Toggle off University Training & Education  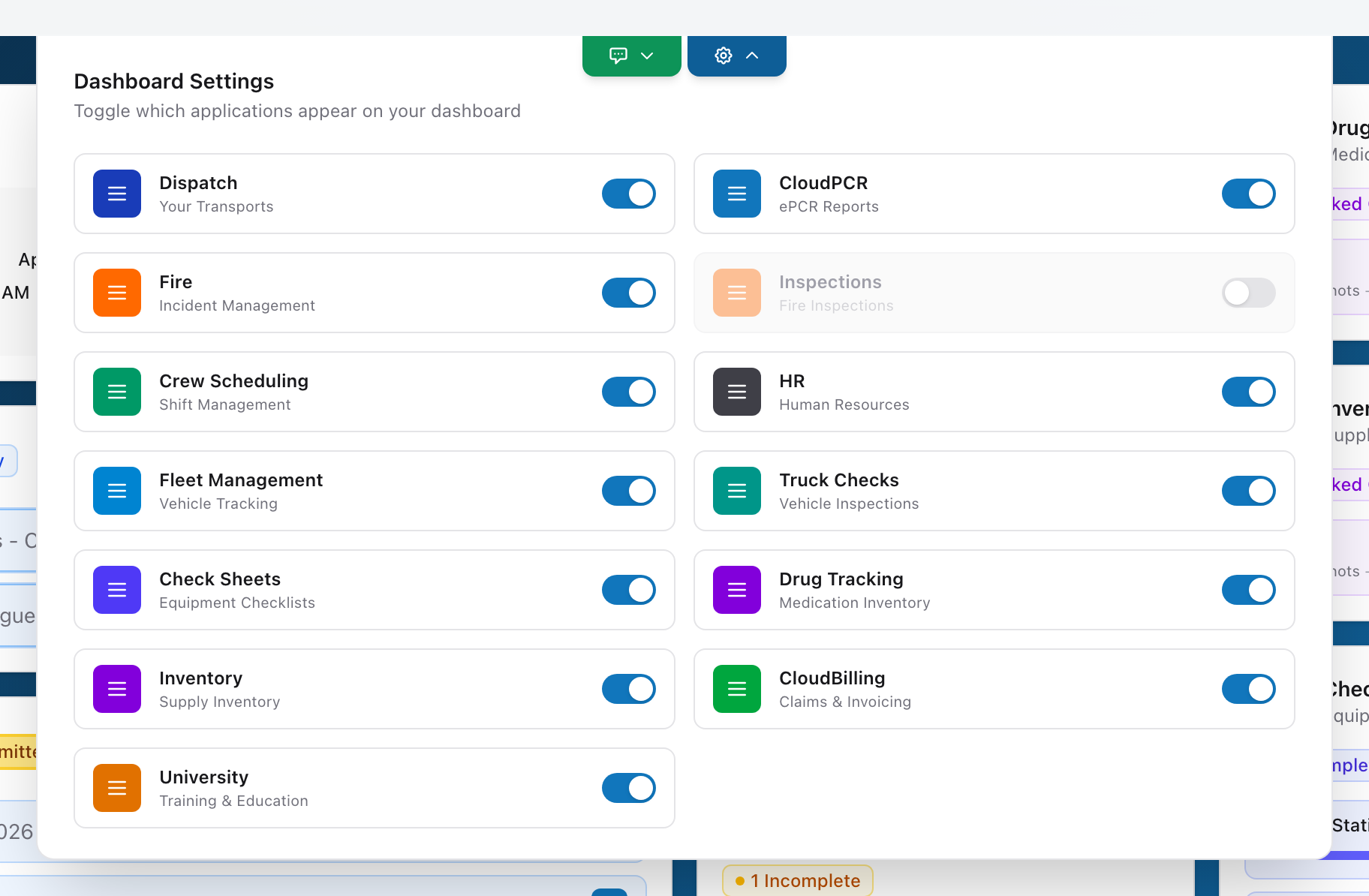[629, 788]
